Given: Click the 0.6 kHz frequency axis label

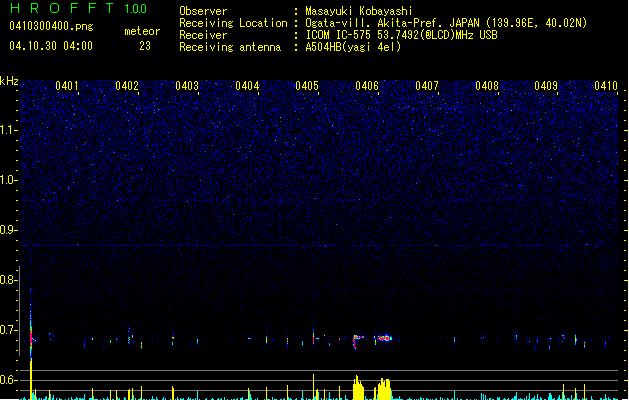Looking at the screenshot, I should tap(8, 380).
